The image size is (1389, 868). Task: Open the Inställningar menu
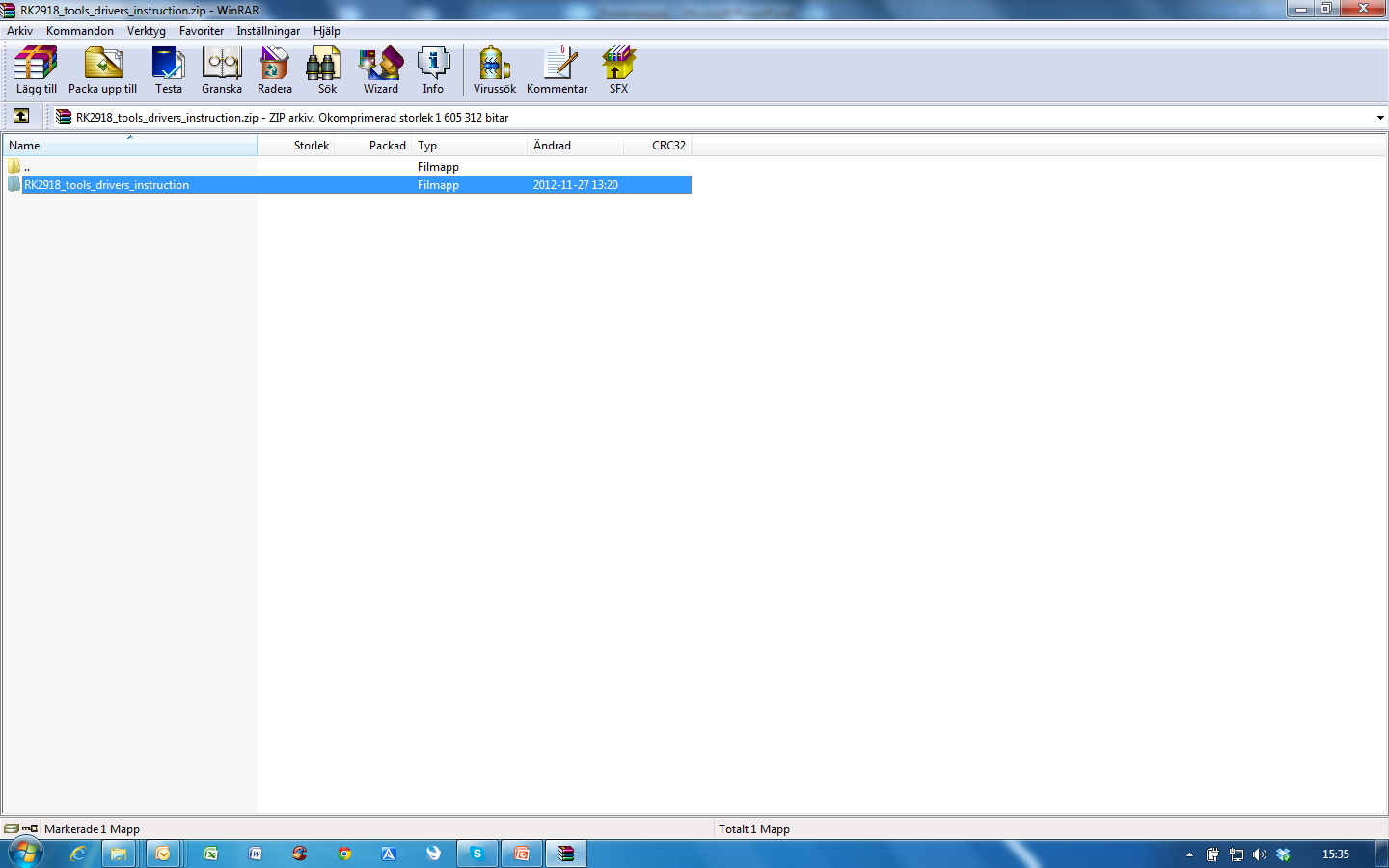pyautogui.click(x=268, y=31)
